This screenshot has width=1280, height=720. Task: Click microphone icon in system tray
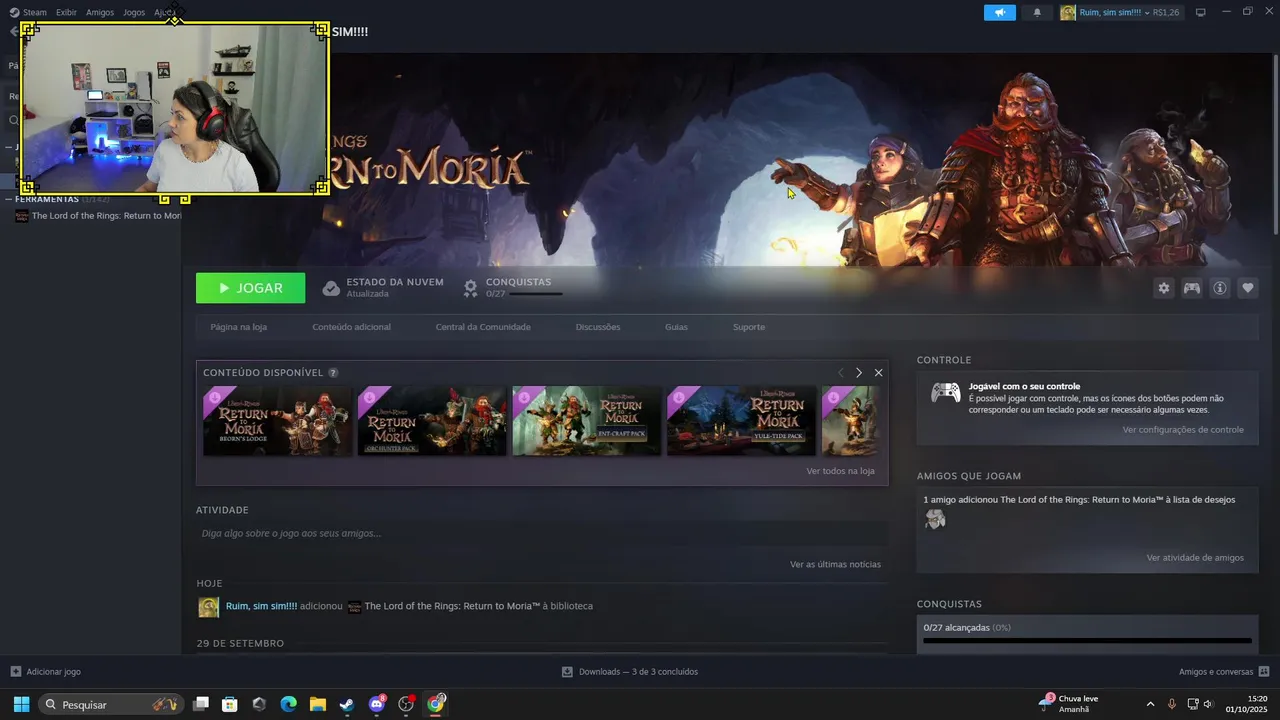pos(1172,704)
